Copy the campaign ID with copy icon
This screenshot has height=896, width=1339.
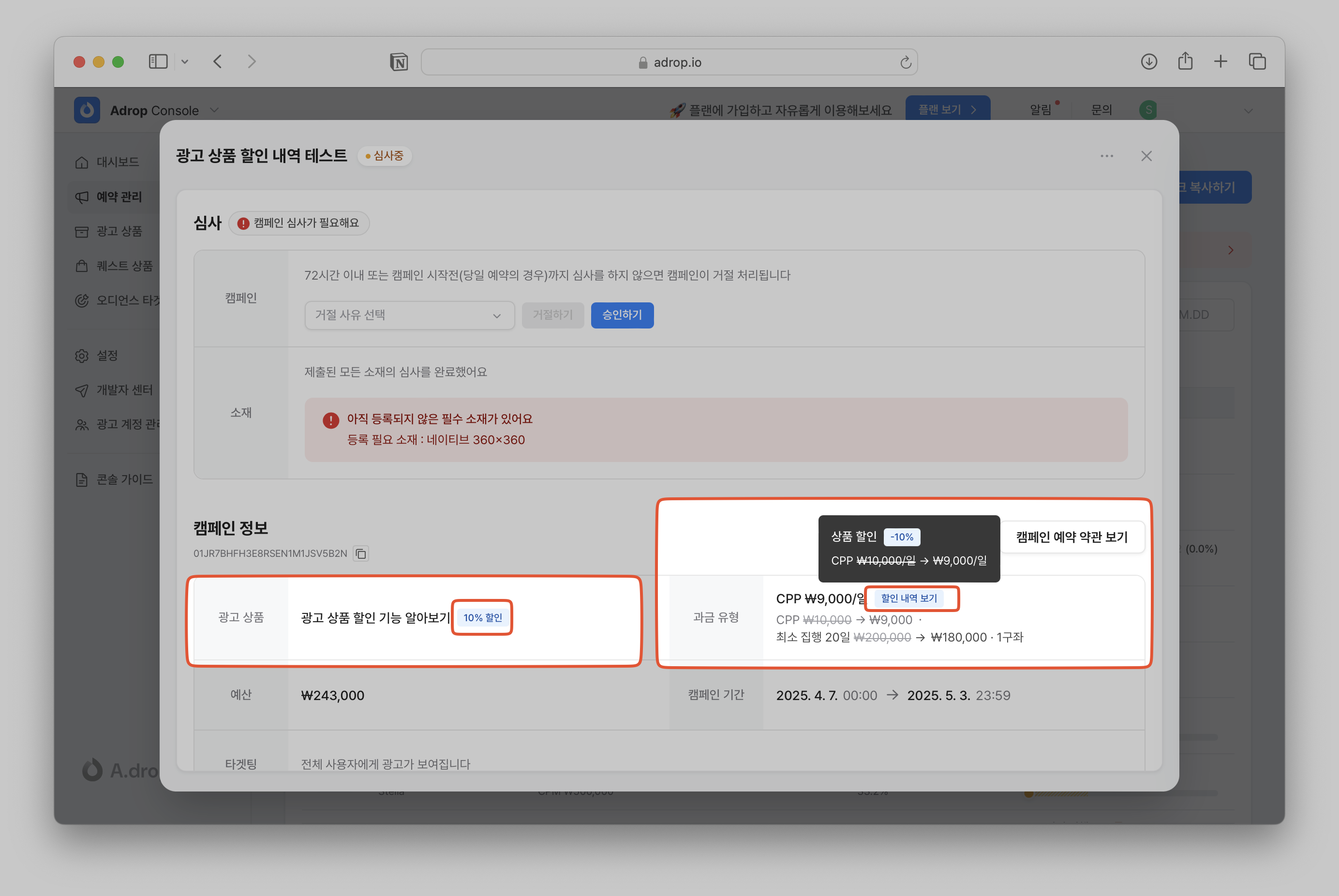point(360,553)
